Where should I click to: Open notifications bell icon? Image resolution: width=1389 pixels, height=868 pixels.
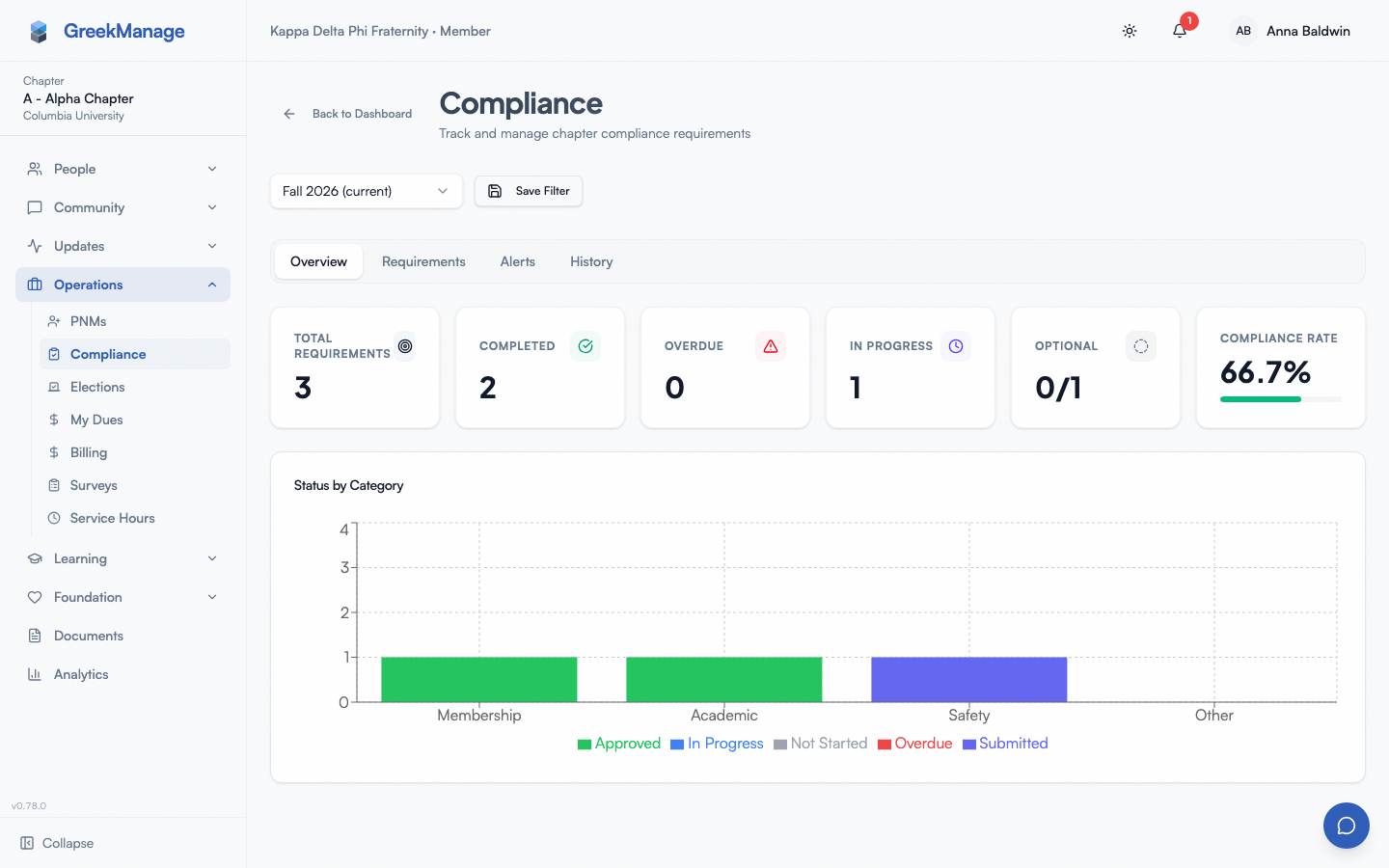pos(1180,31)
